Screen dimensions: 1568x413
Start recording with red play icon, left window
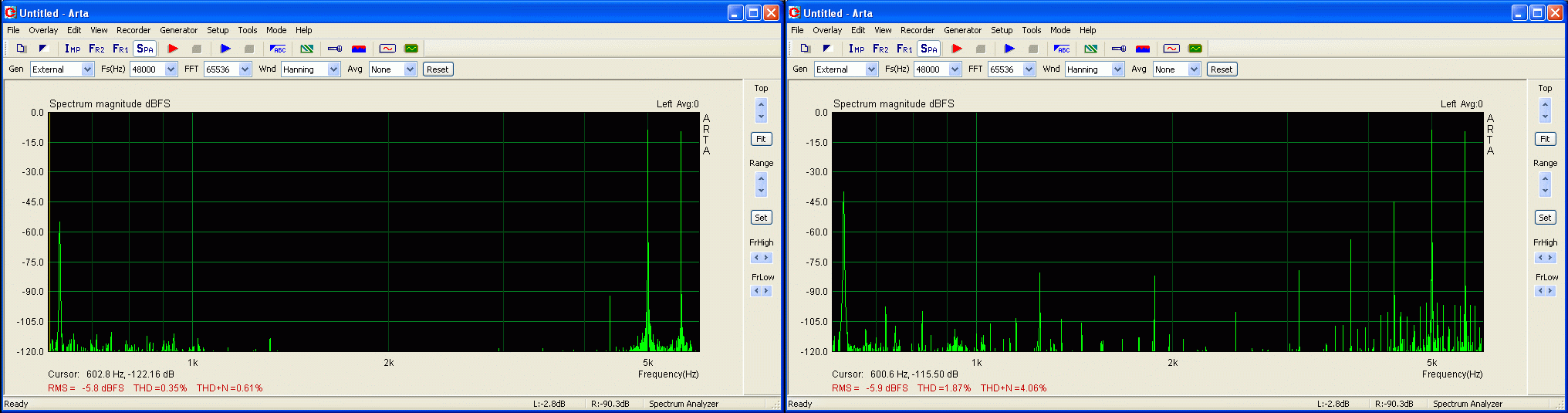coord(173,49)
